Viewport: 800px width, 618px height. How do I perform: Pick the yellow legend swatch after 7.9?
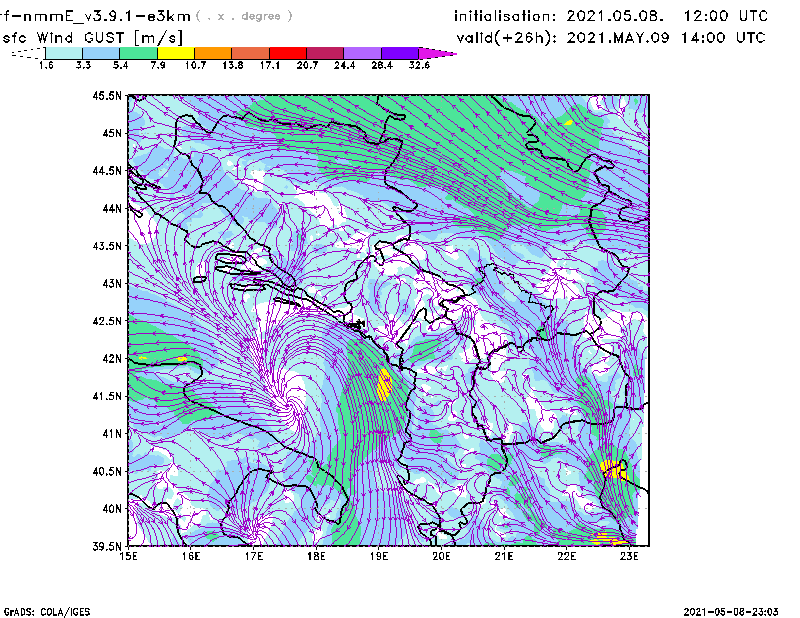coord(176,53)
